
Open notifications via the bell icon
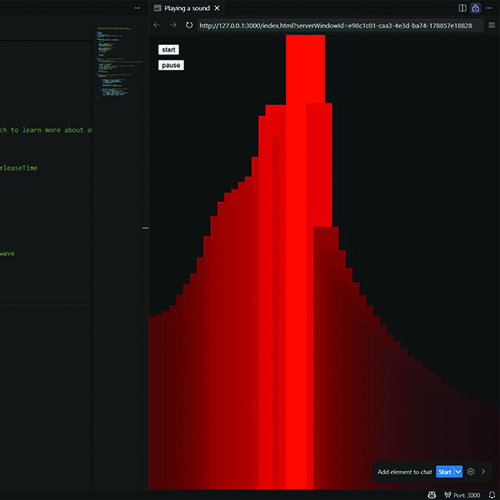coord(492,495)
